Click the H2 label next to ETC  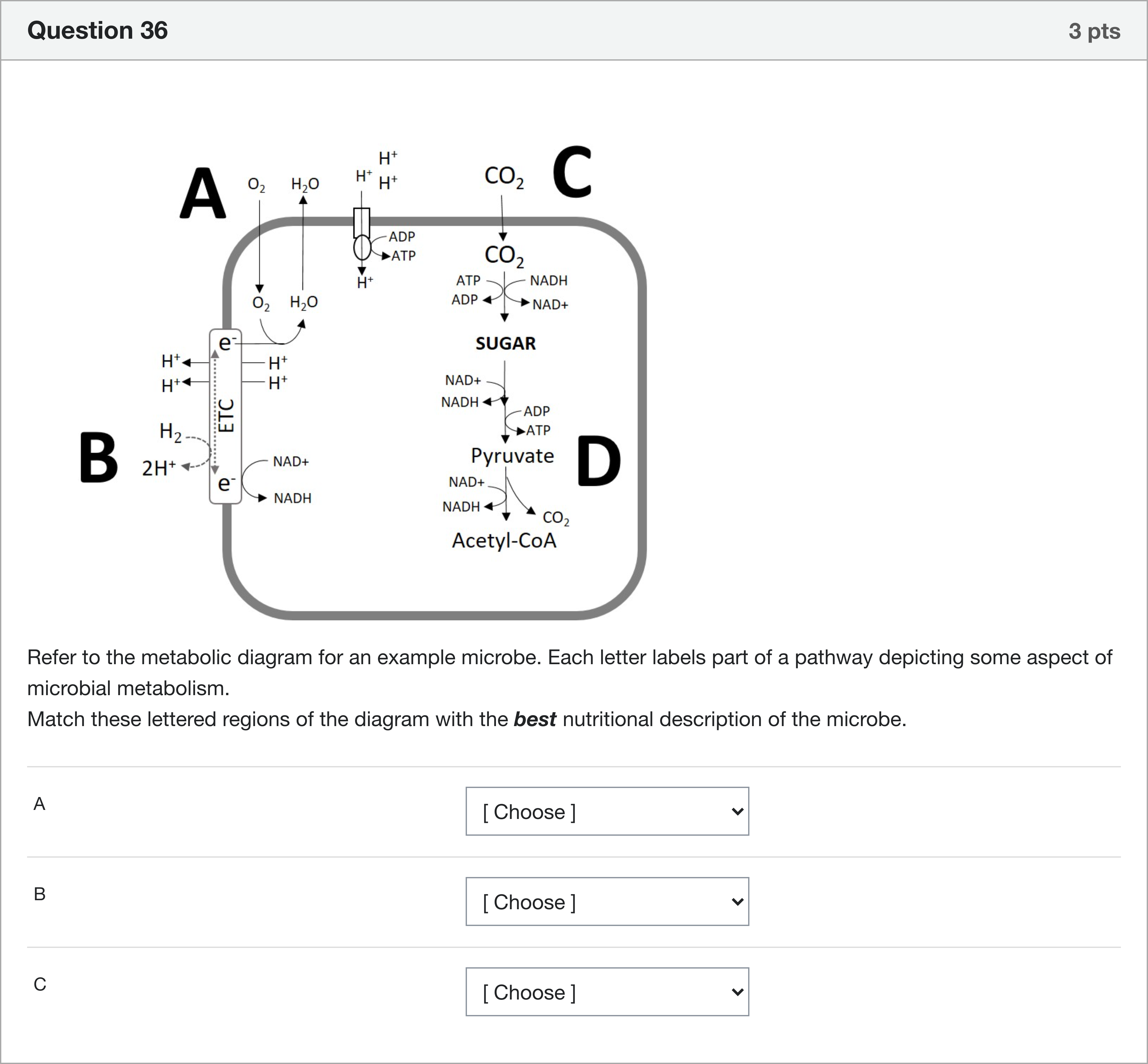click(x=170, y=432)
